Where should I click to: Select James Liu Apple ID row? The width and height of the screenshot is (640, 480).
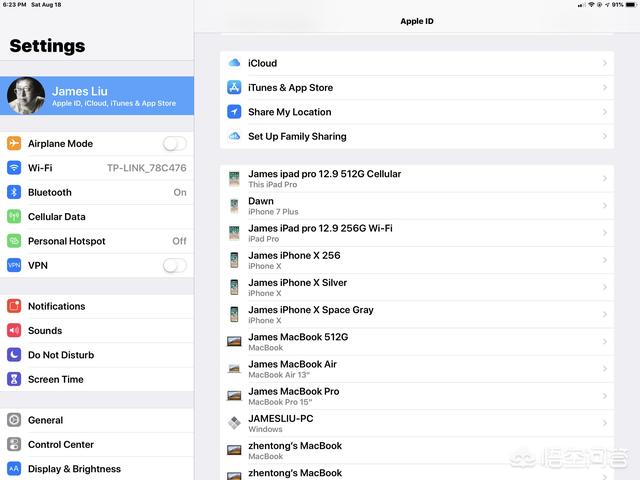tap(97, 96)
